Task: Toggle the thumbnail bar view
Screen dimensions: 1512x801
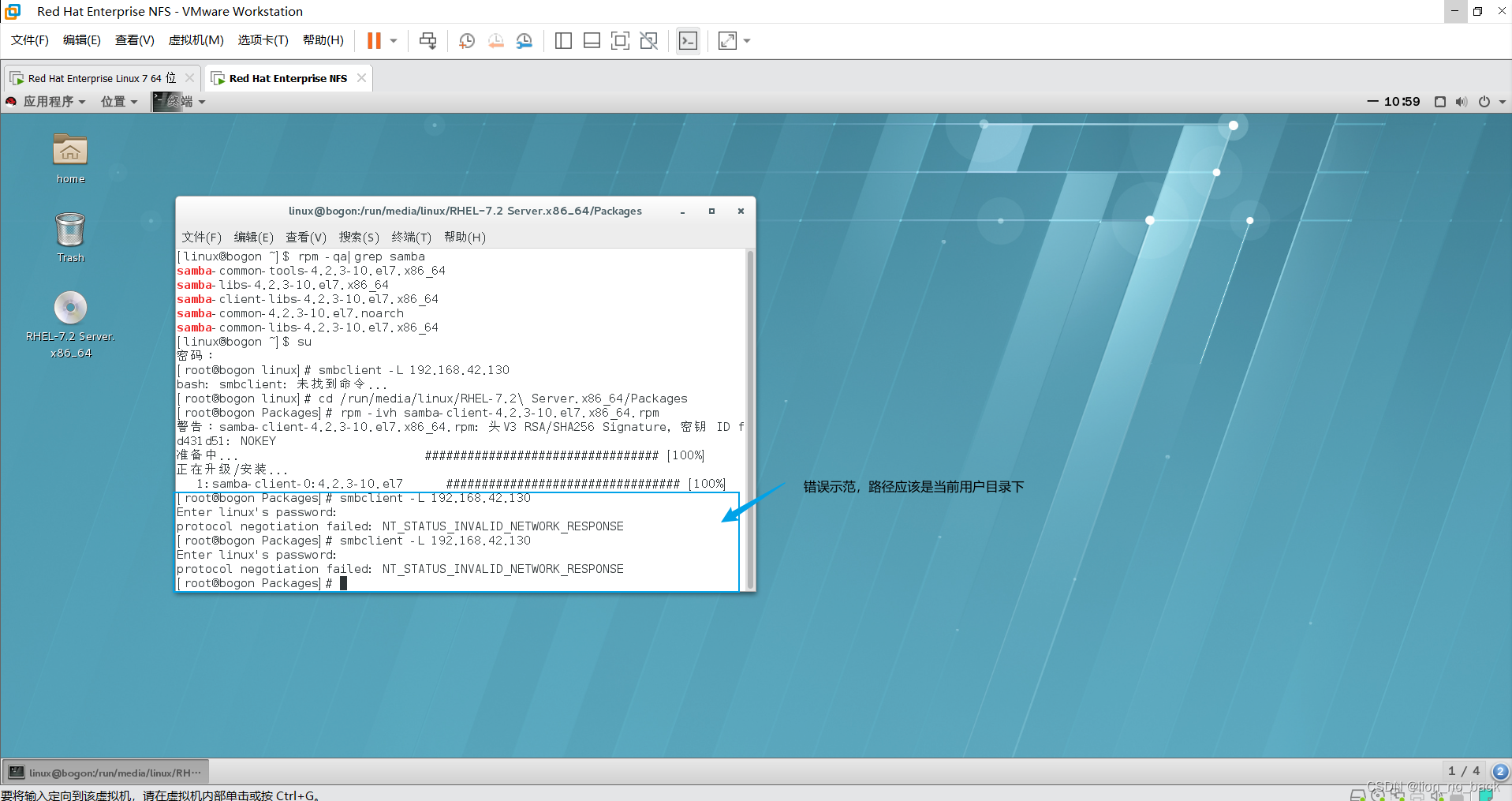Action: [x=592, y=40]
